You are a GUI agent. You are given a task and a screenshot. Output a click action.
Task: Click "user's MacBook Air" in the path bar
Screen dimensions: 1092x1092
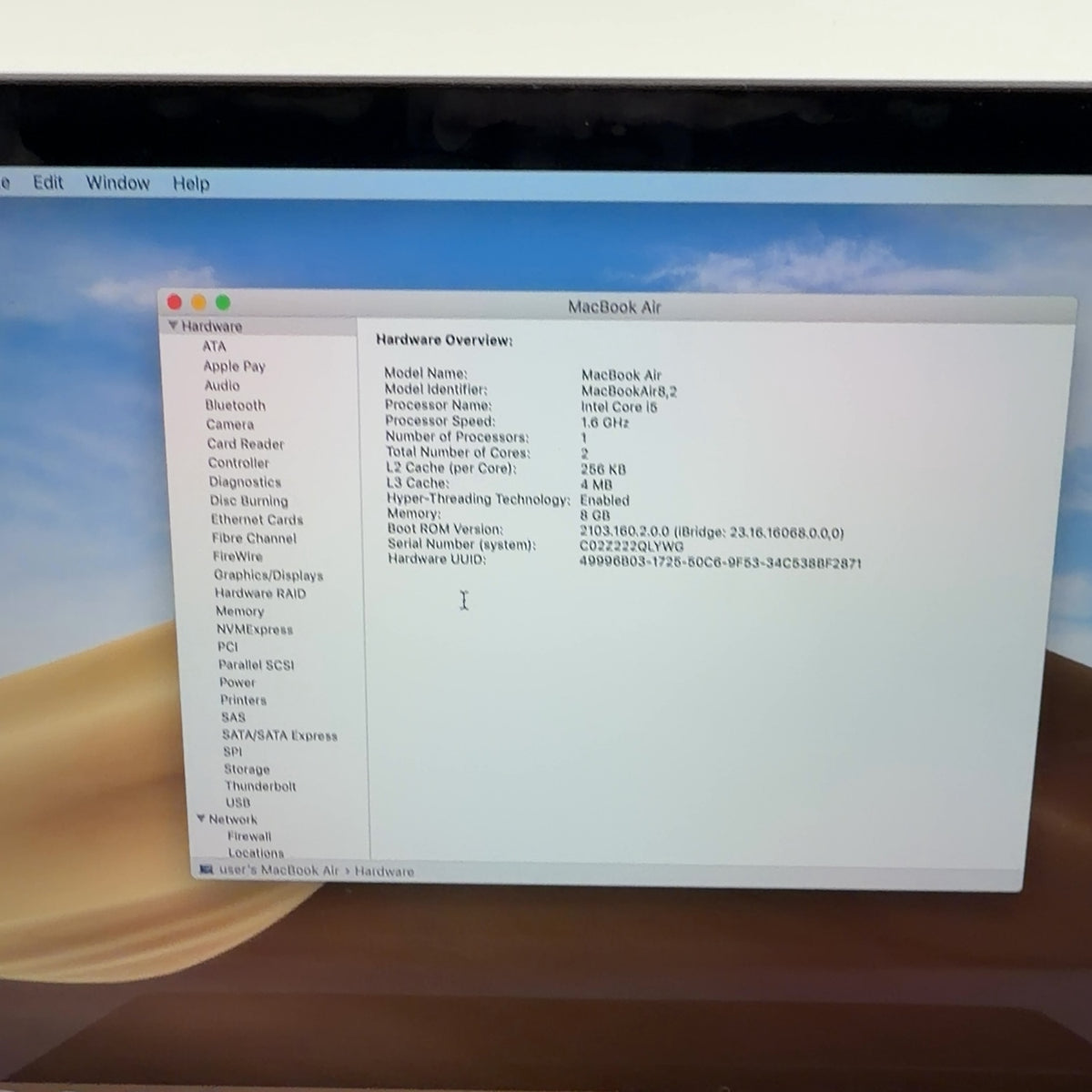click(278, 870)
